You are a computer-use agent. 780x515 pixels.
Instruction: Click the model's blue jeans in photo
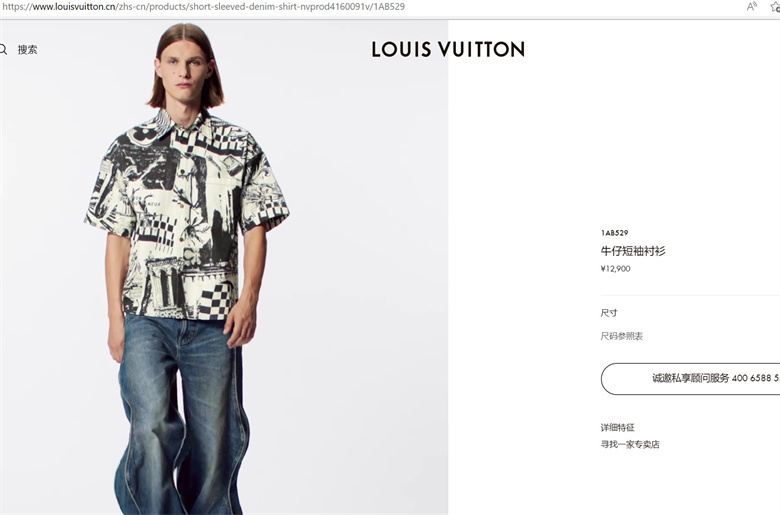point(182,413)
